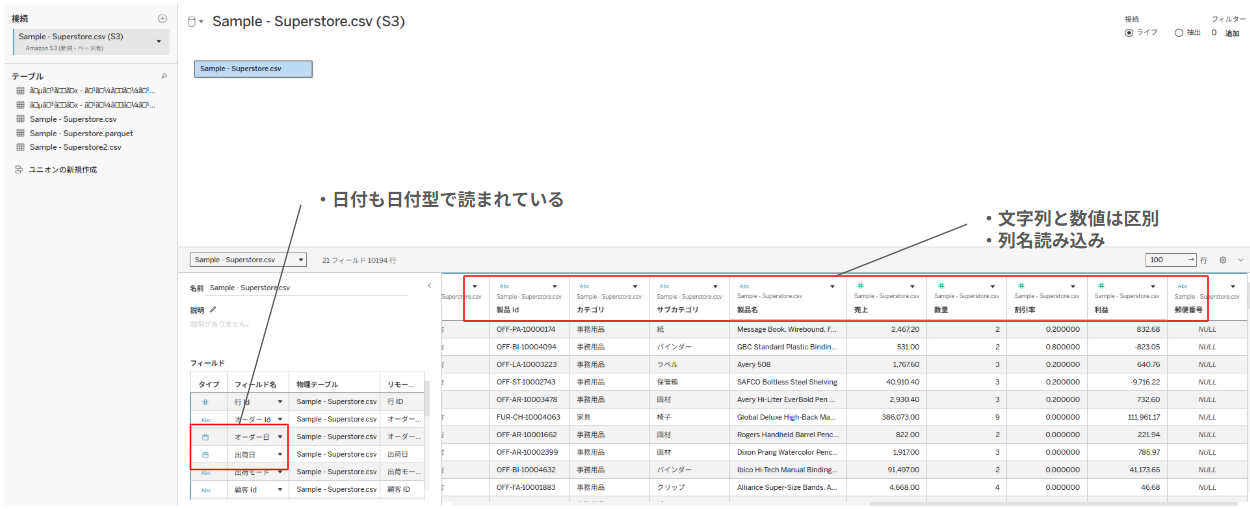Image resolution: width=1250 pixels, height=509 pixels.
Task: Open dropdown arrow of 製品 Id column
Action: click(555, 286)
